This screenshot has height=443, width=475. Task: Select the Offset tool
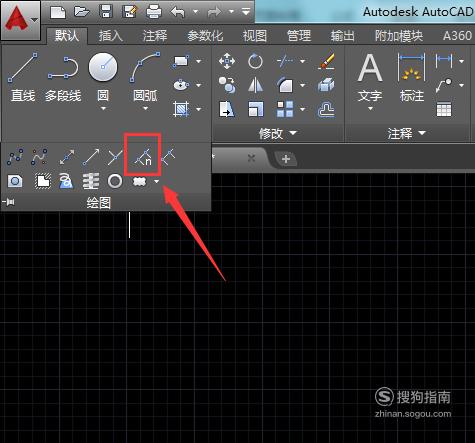[x=326, y=109]
